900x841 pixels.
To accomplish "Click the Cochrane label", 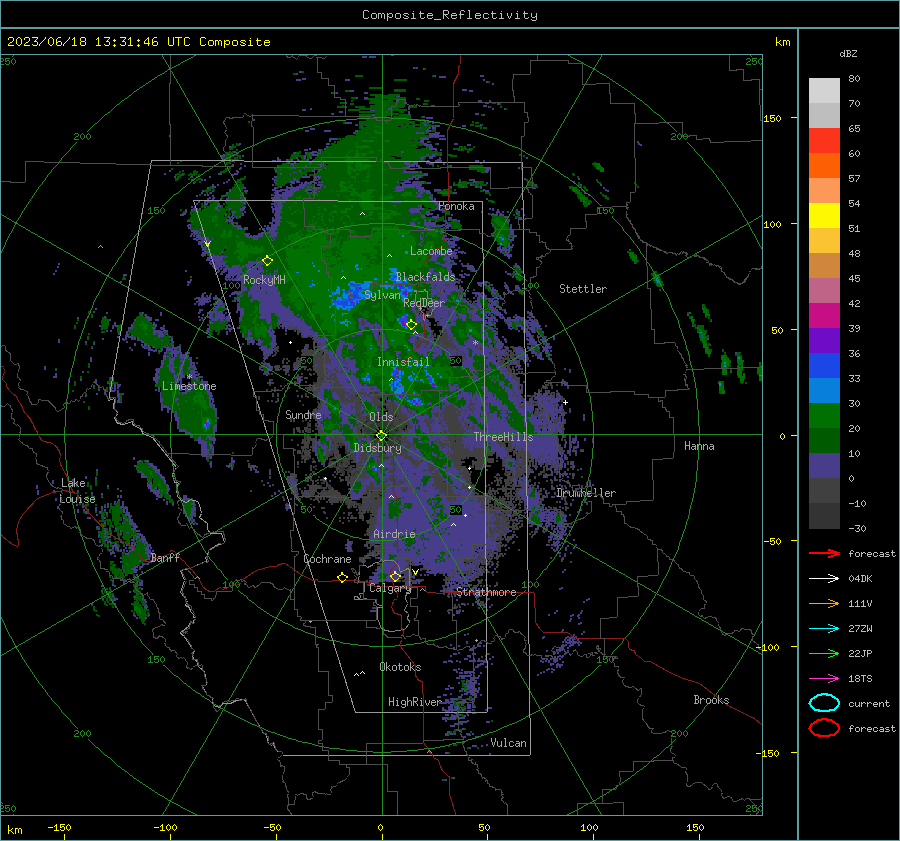I will [x=327, y=559].
